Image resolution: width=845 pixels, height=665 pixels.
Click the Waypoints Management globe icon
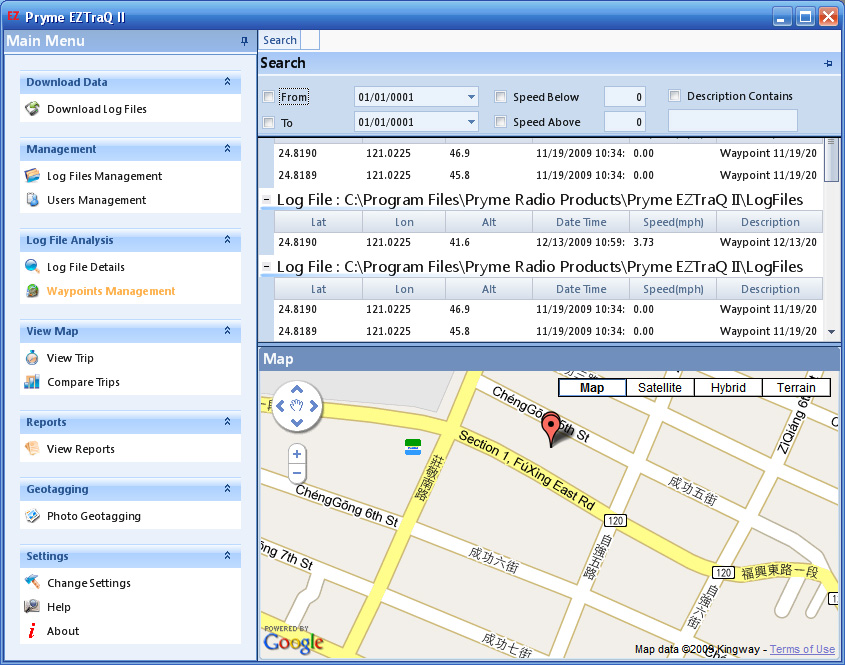(x=32, y=291)
